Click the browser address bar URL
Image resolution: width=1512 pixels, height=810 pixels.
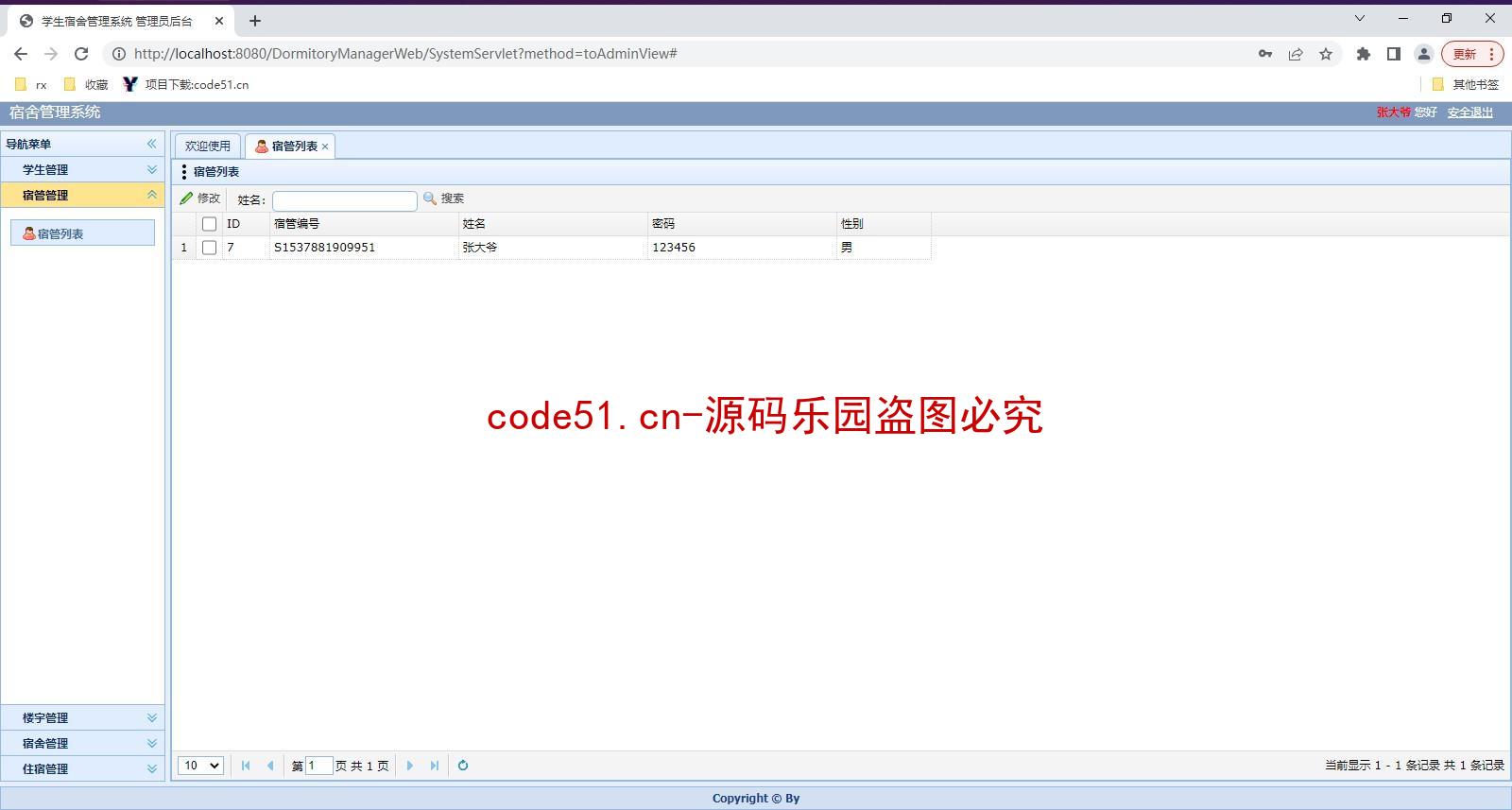405,54
